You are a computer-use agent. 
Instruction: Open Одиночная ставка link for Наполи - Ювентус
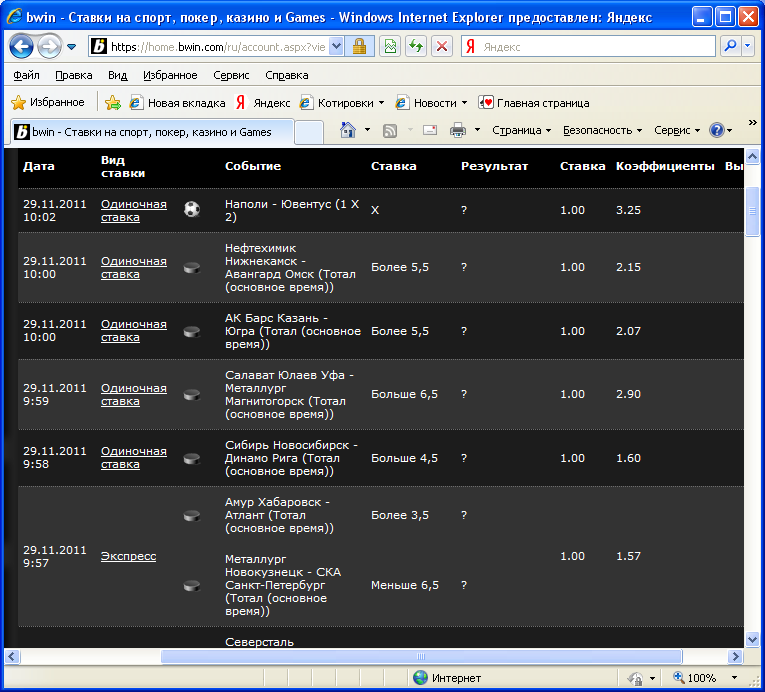pos(134,210)
